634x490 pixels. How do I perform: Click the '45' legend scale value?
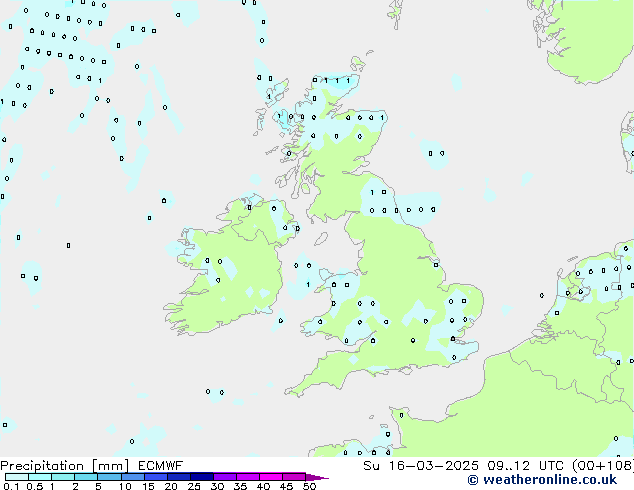pos(286,486)
